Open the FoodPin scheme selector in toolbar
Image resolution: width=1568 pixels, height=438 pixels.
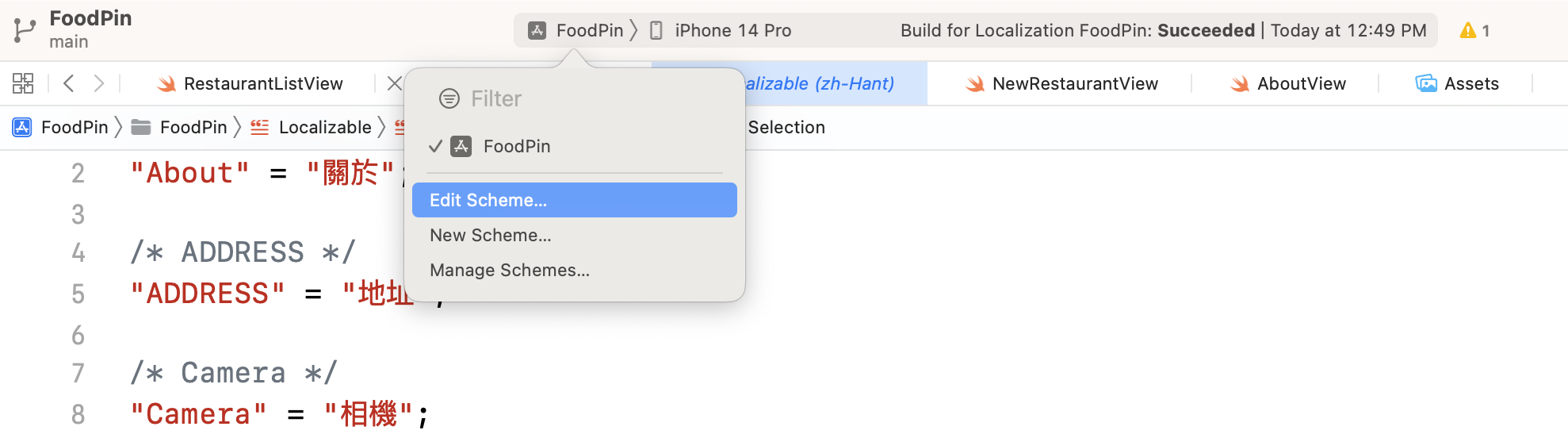click(x=577, y=31)
